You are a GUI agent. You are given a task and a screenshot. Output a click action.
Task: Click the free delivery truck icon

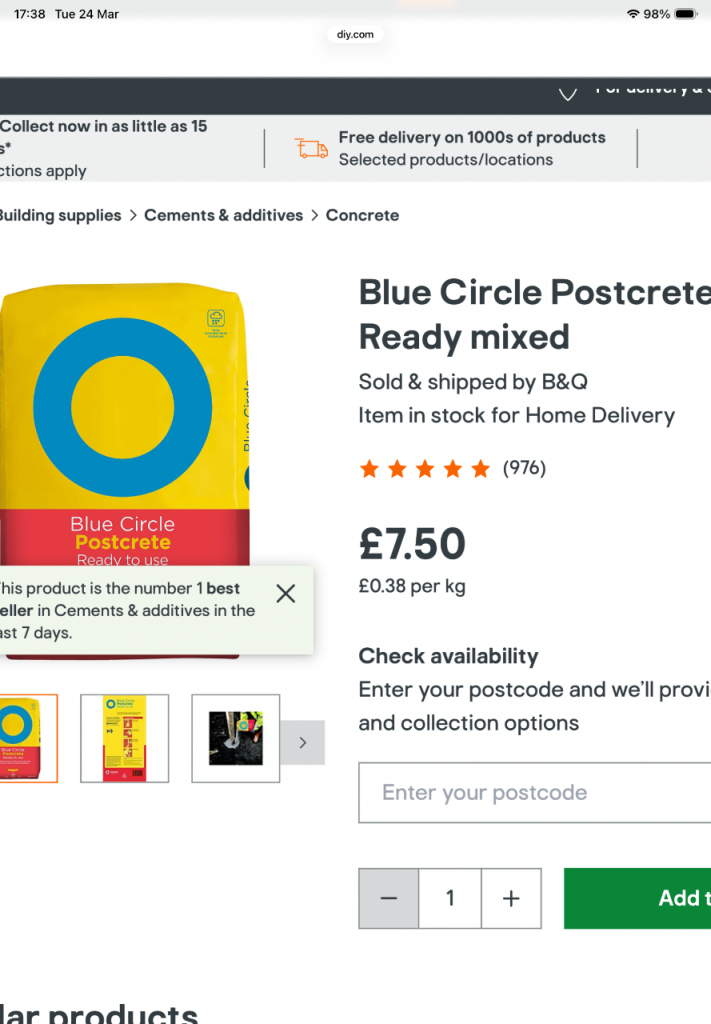click(311, 148)
